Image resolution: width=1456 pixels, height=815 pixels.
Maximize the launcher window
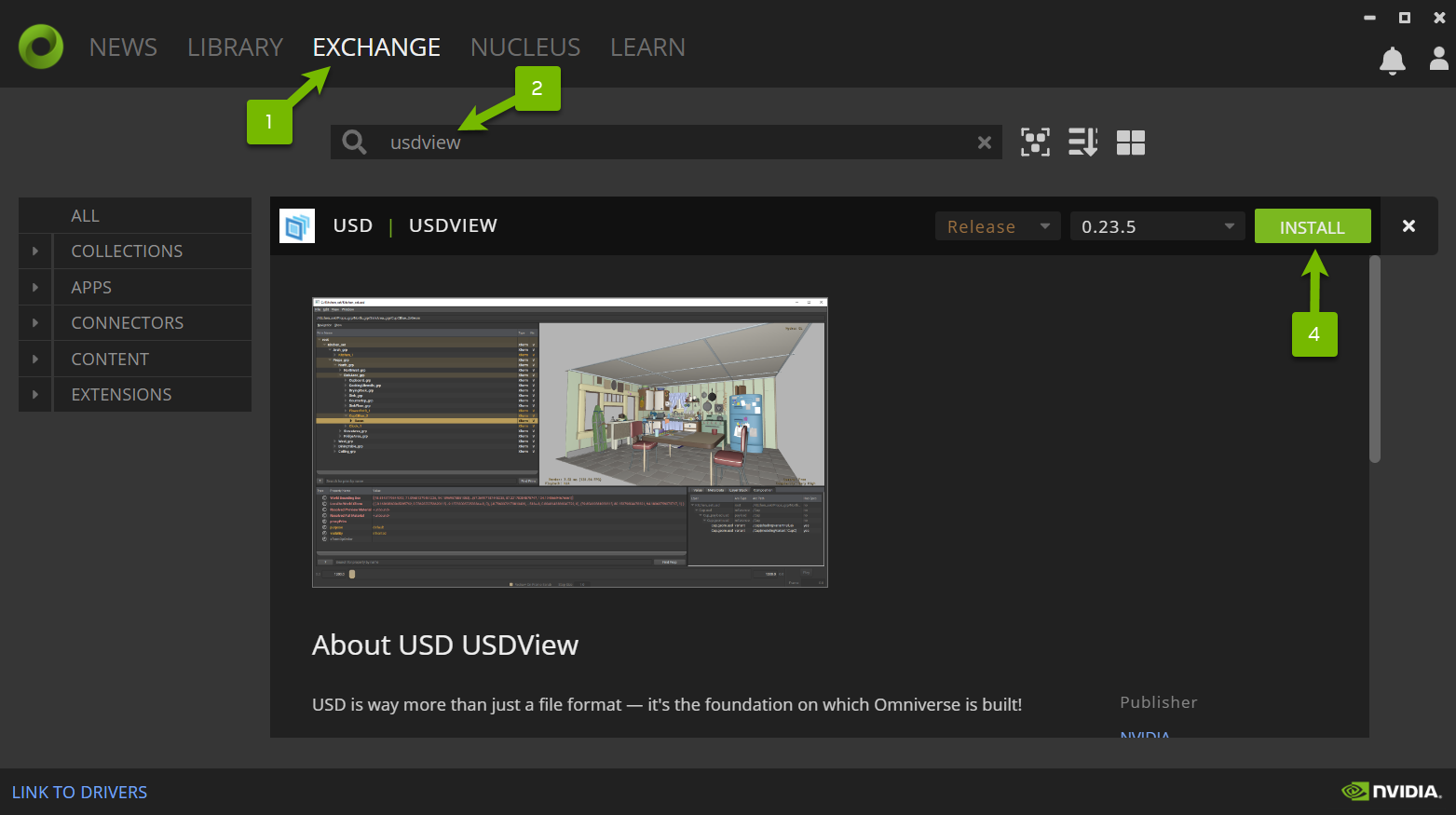tap(1405, 18)
